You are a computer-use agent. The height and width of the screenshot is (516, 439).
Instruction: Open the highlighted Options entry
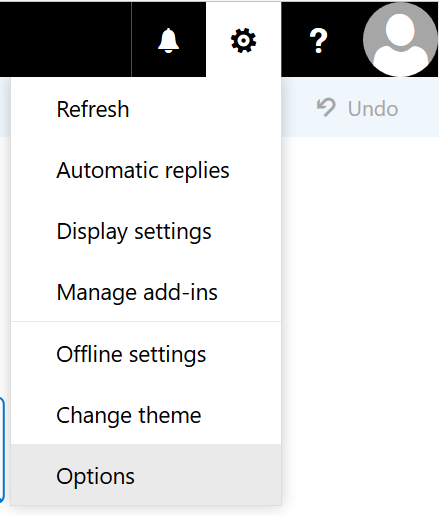146,475
